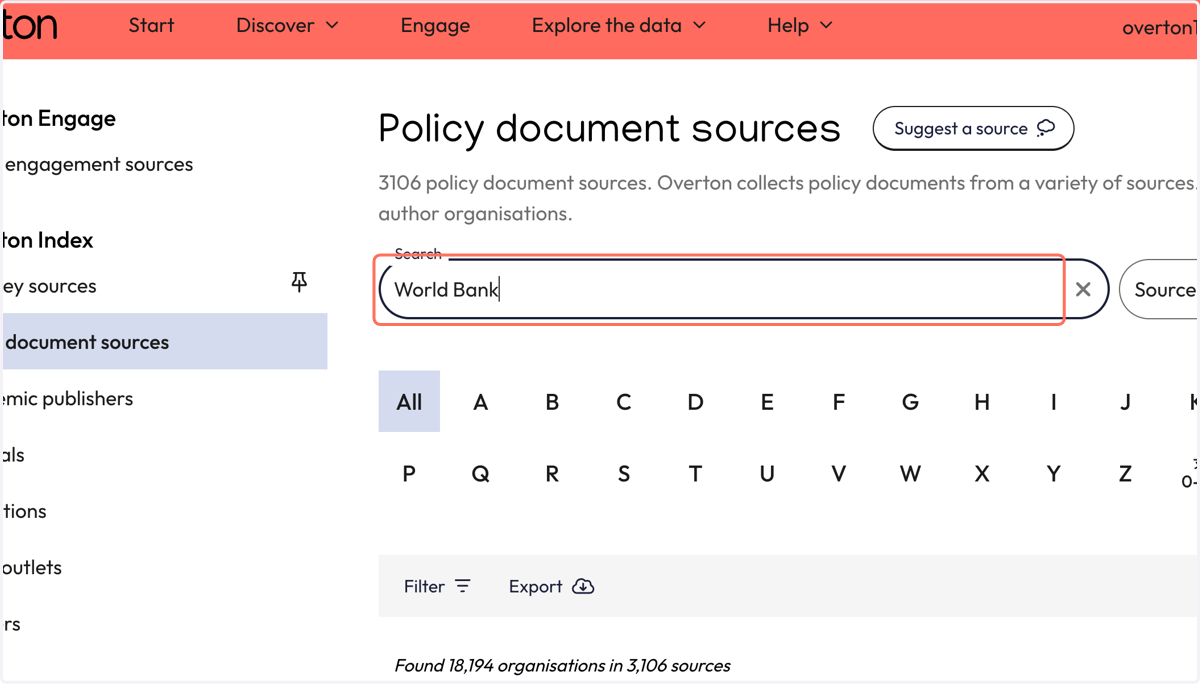Expand the Explore the data menu
Screen dimensions: 1200x684
click(x=618, y=26)
